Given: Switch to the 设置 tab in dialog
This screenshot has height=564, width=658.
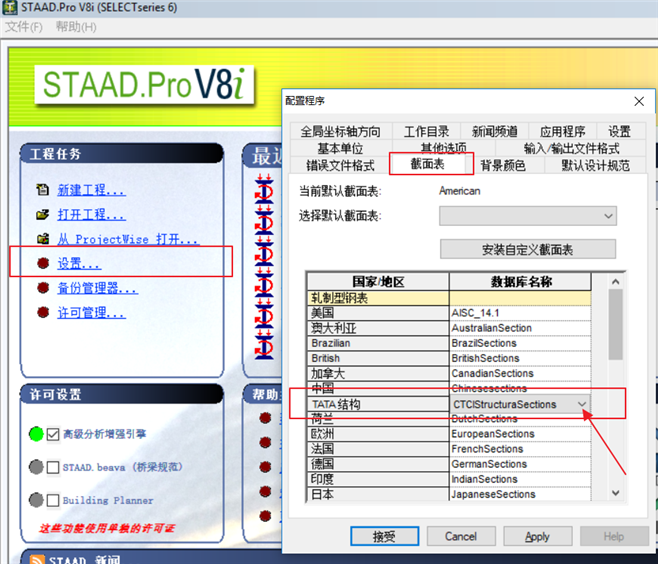Looking at the screenshot, I should [x=620, y=131].
